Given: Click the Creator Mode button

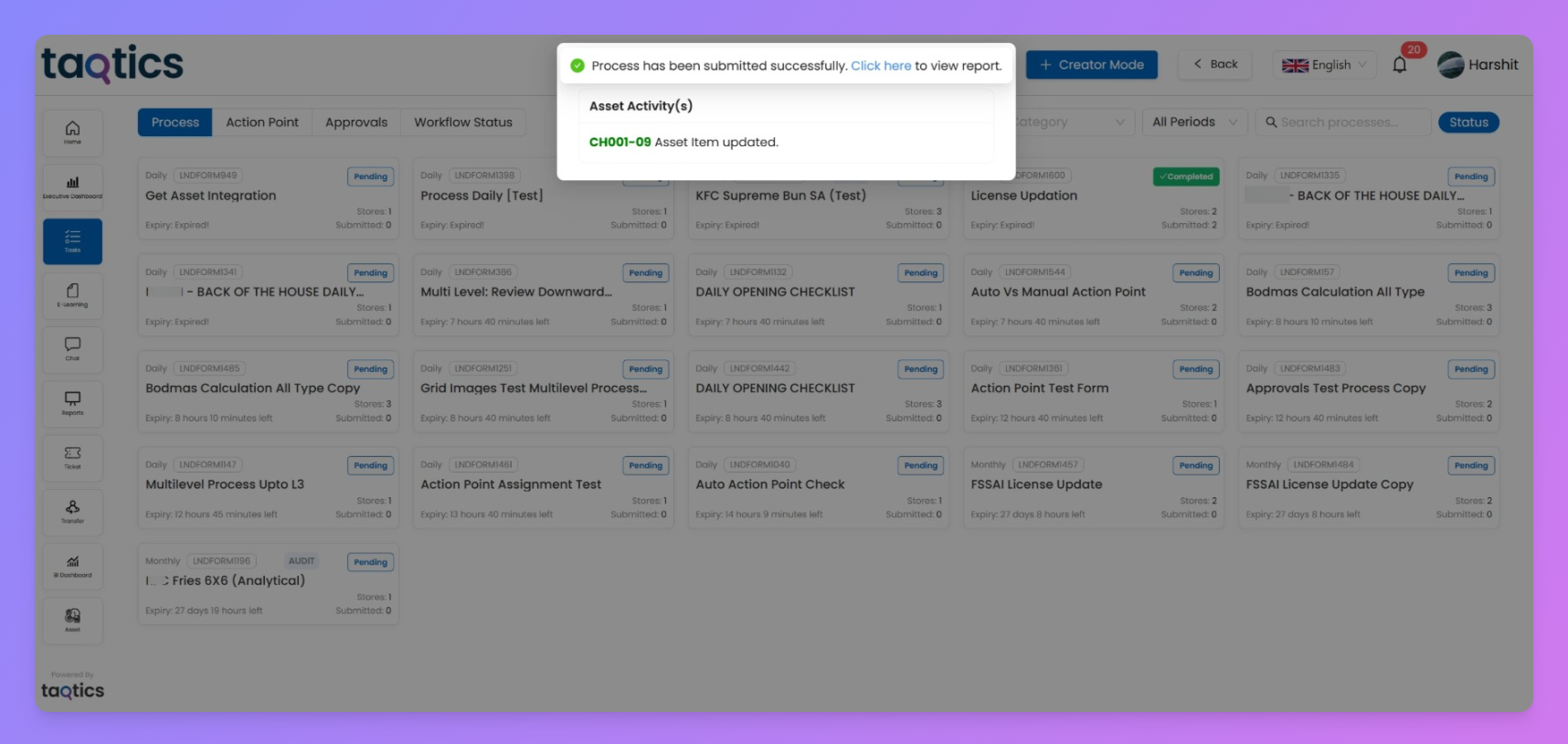Looking at the screenshot, I should [1092, 65].
